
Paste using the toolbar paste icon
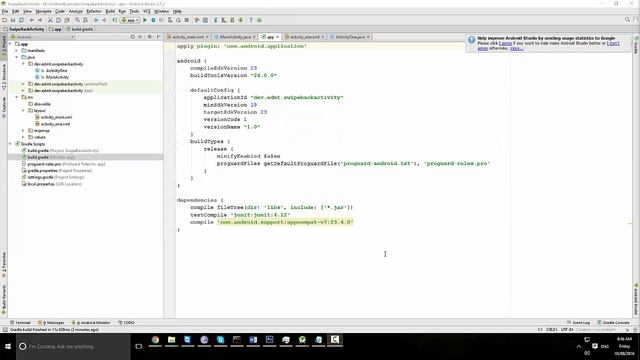67,20
